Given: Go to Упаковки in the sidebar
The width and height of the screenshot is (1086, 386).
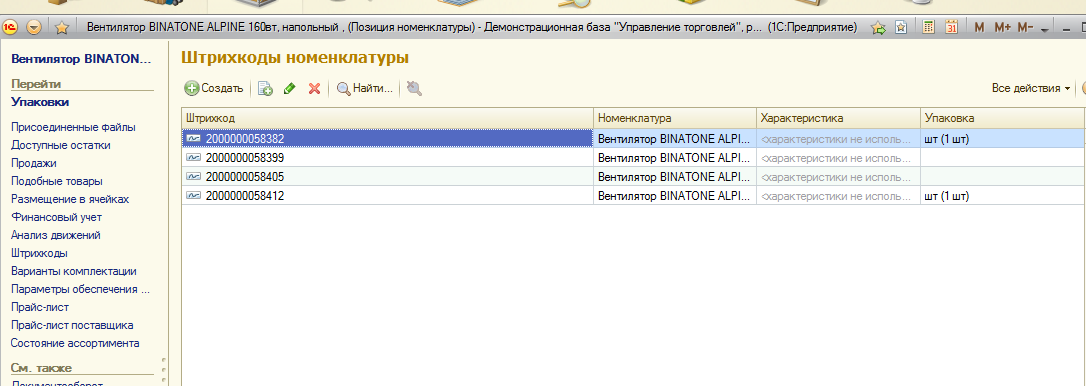Looking at the screenshot, I should click(x=39, y=102).
